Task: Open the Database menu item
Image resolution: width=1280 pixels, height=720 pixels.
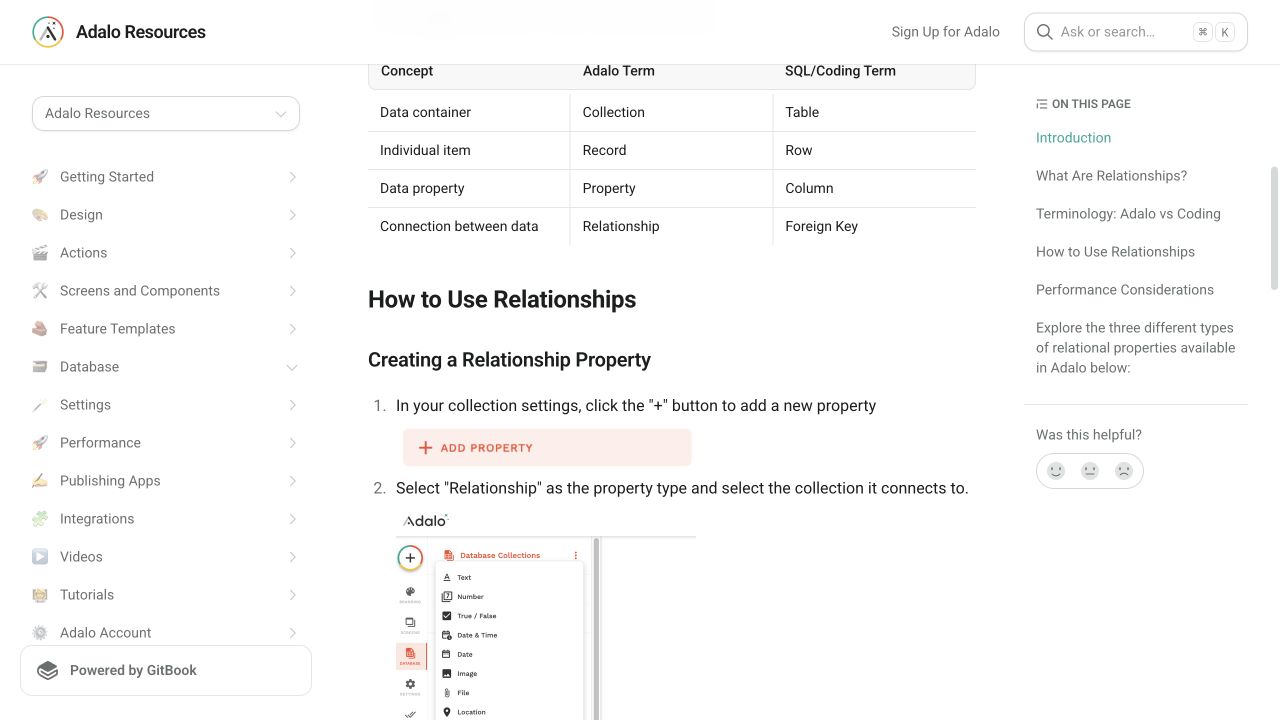Action: 166,367
